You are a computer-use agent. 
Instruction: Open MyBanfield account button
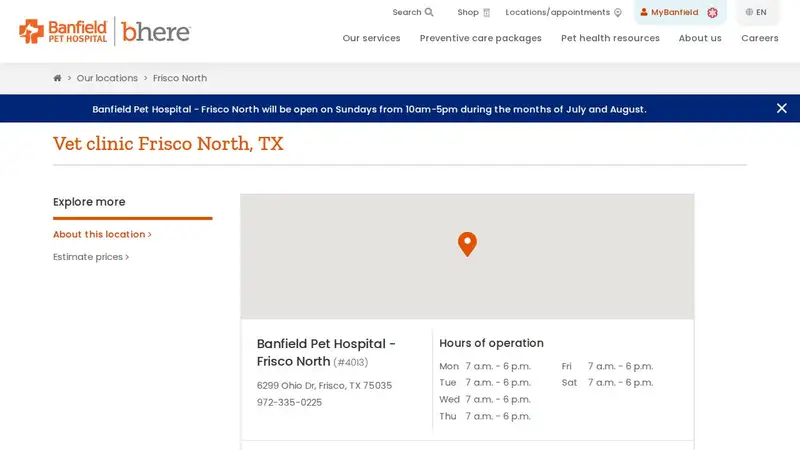pos(679,12)
